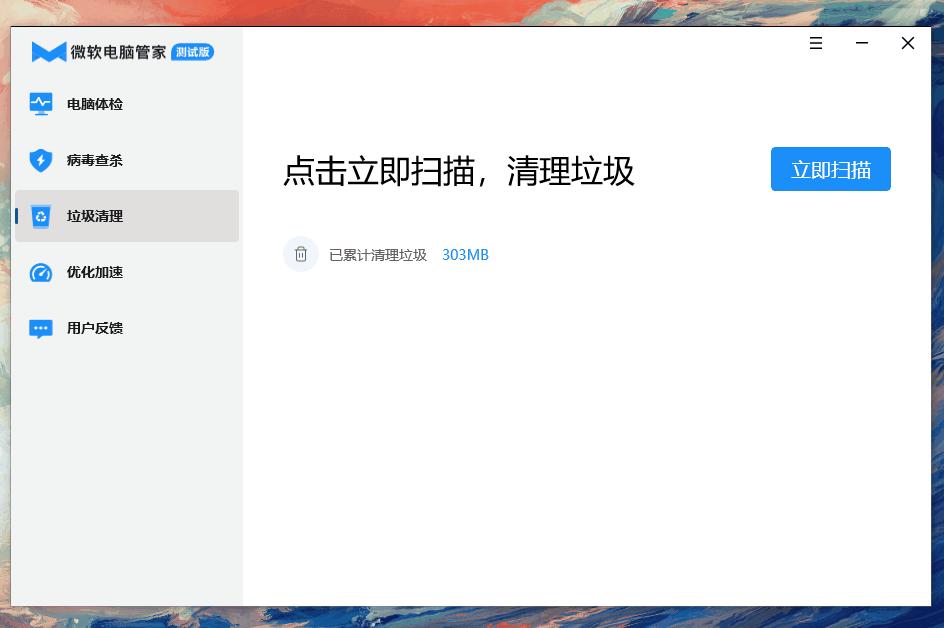Image resolution: width=944 pixels, height=628 pixels.
Task: Click the 优化加速 speedometer icon
Action: [41, 272]
